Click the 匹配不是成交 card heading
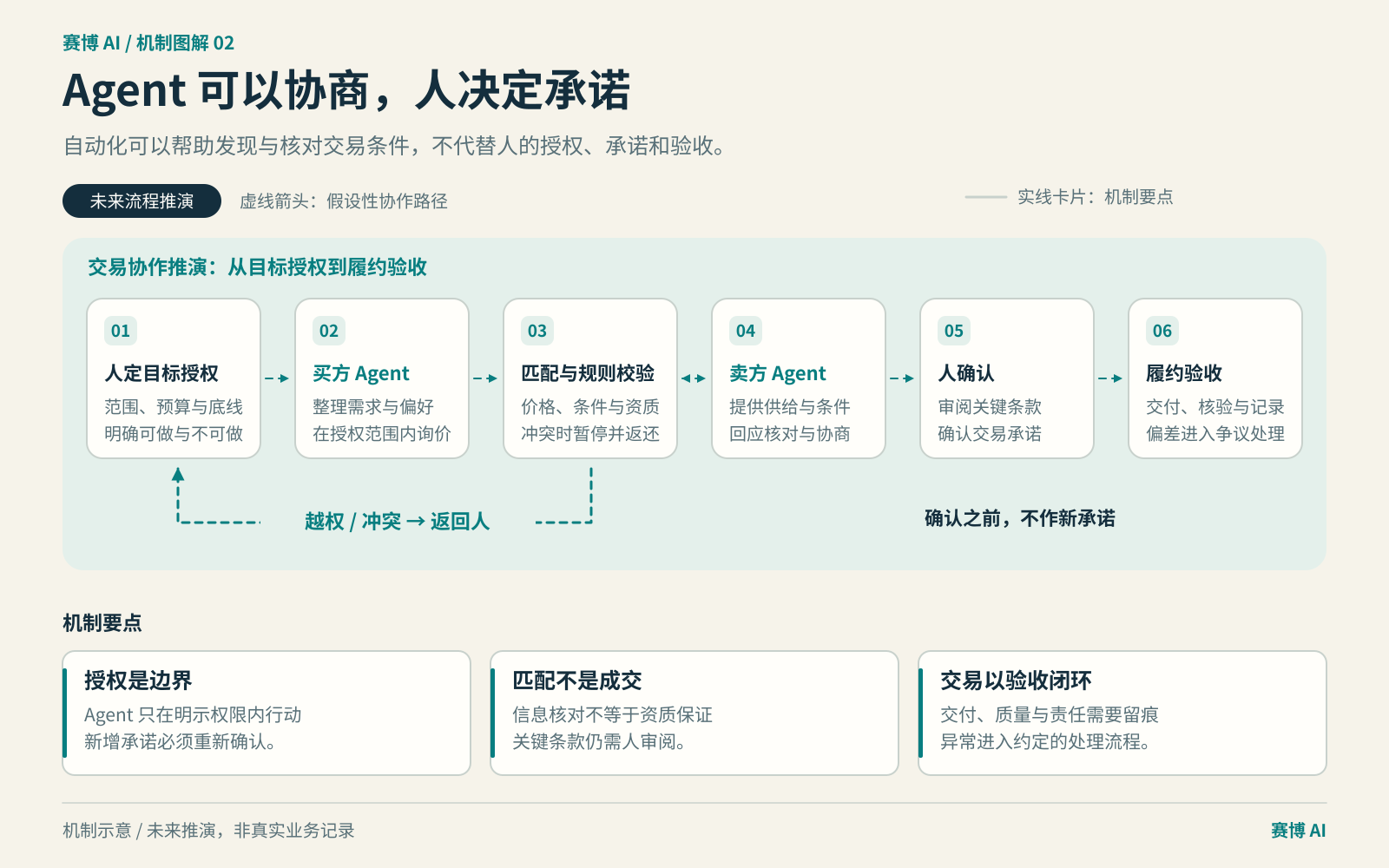 pyautogui.click(x=577, y=681)
